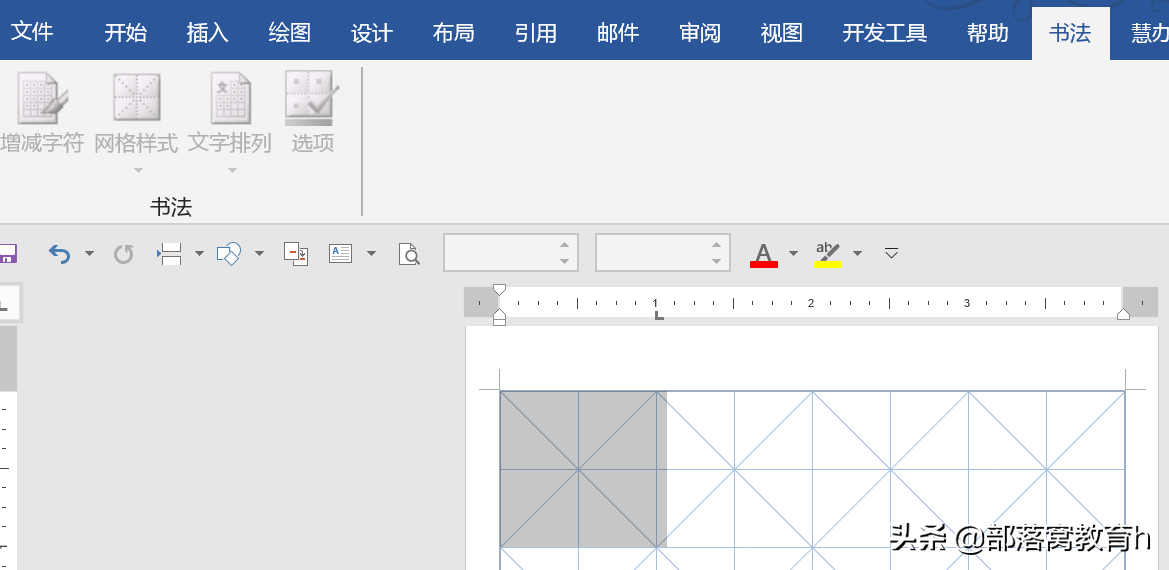Viewport: 1169px width, 570px height.
Task: Click the undo arrow icon
Action: coord(60,254)
